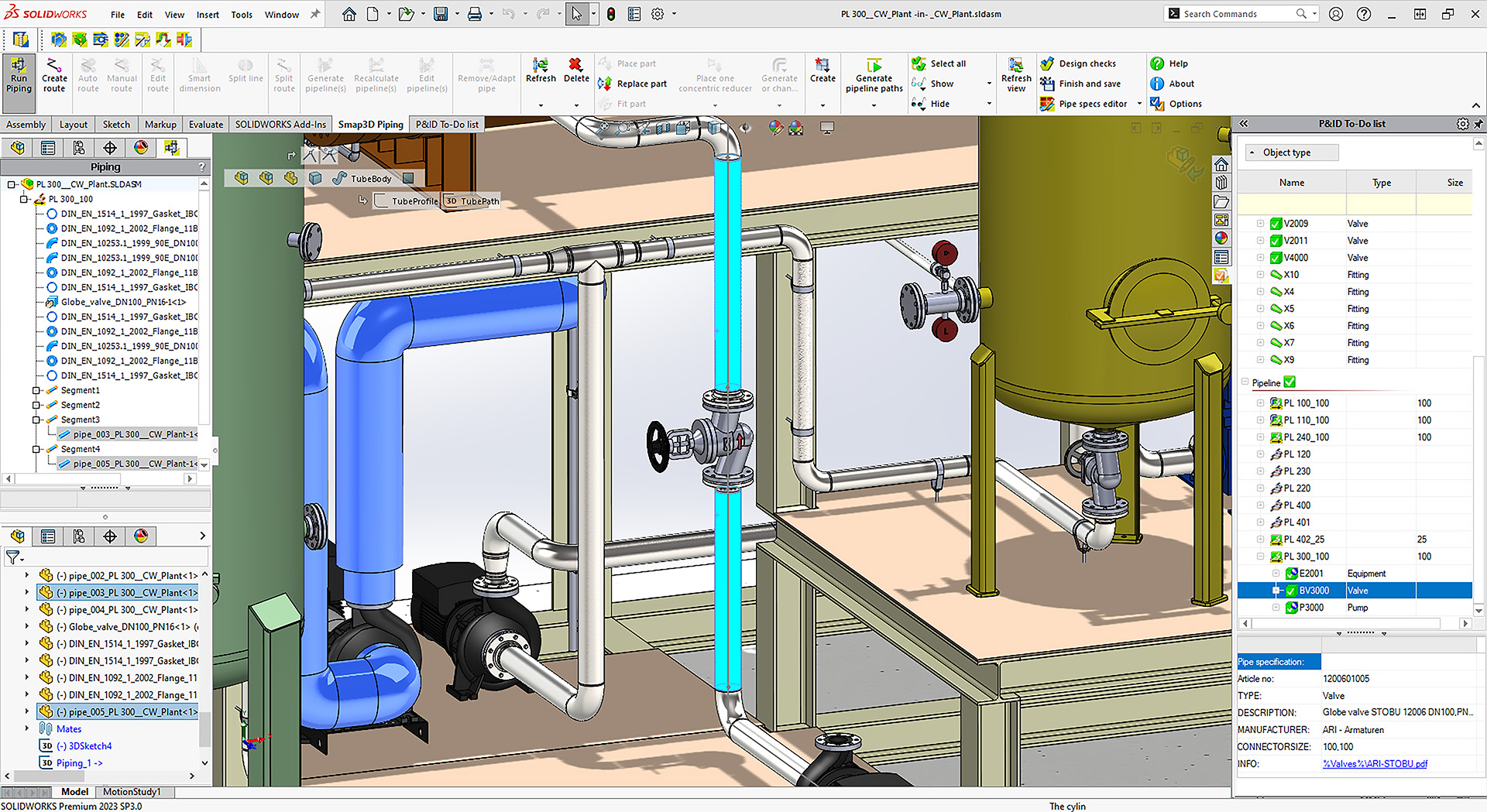This screenshot has width=1487, height=812.
Task: Toggle the P3000 pump checkbox
Action: 1292,608
